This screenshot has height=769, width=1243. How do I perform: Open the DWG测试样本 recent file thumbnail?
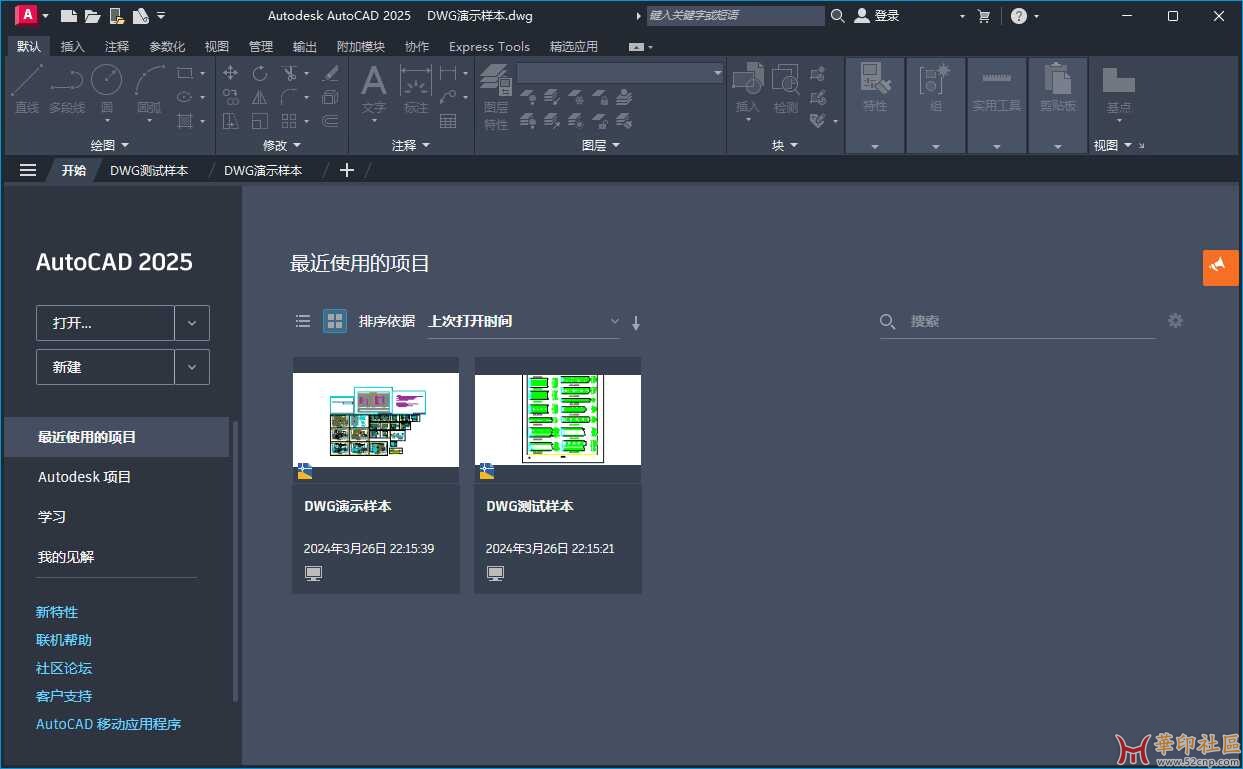click(x=558, y=420)
